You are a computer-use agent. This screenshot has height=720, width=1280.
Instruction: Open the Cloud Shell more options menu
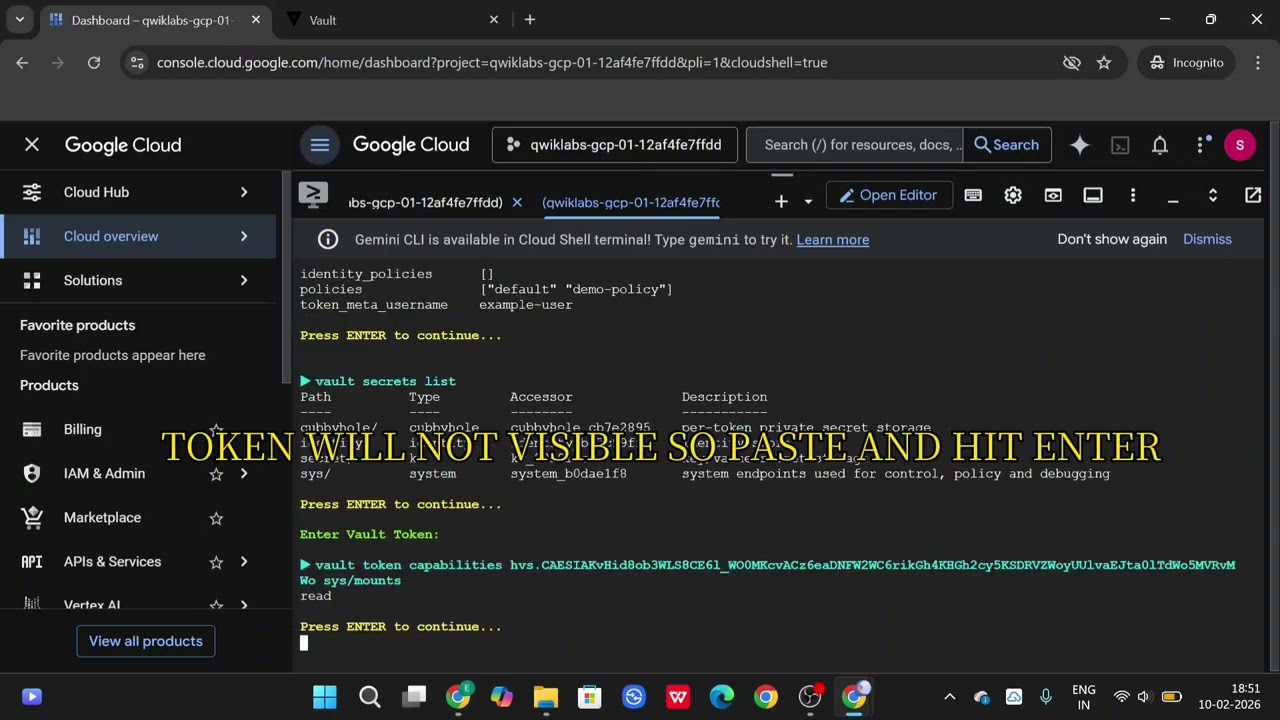pyautogui.click(x=1133, y=195)
